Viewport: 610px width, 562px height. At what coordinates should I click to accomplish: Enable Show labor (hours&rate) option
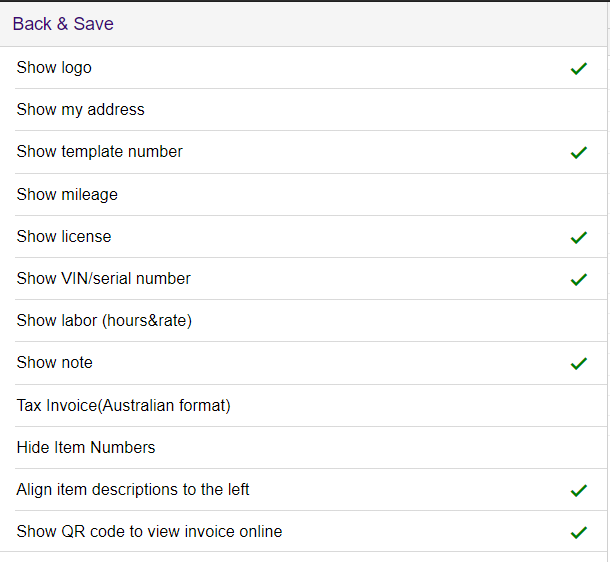click(x=104, y=321)
